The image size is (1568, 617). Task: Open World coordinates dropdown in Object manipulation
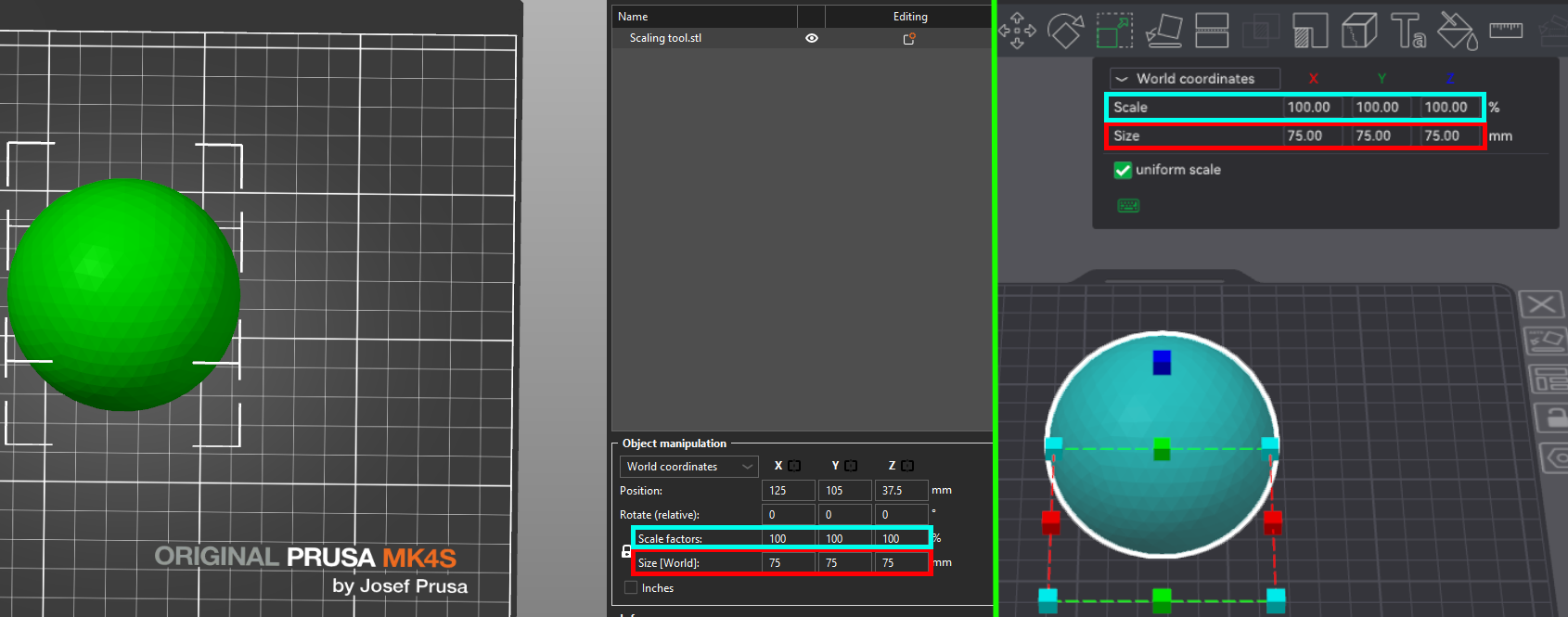tap(688, 467)
